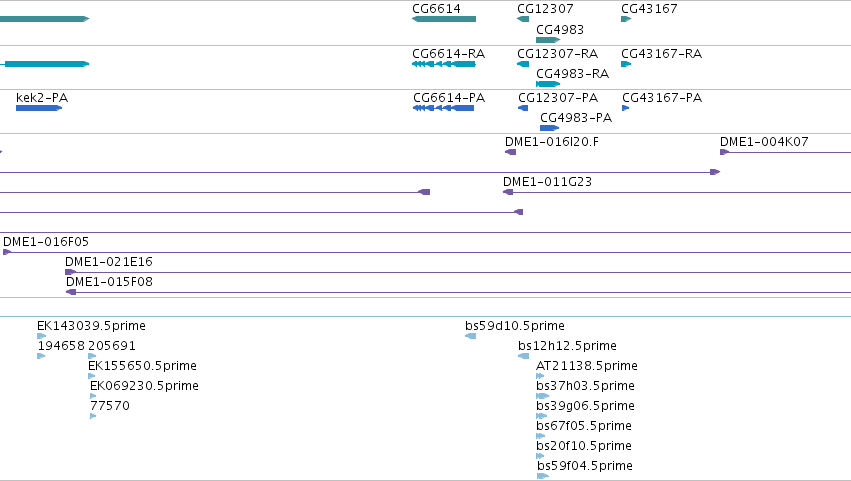The image size is (851, 481).
Task: Open the bs67f05.5prime EST label
Action: (584, 427)
